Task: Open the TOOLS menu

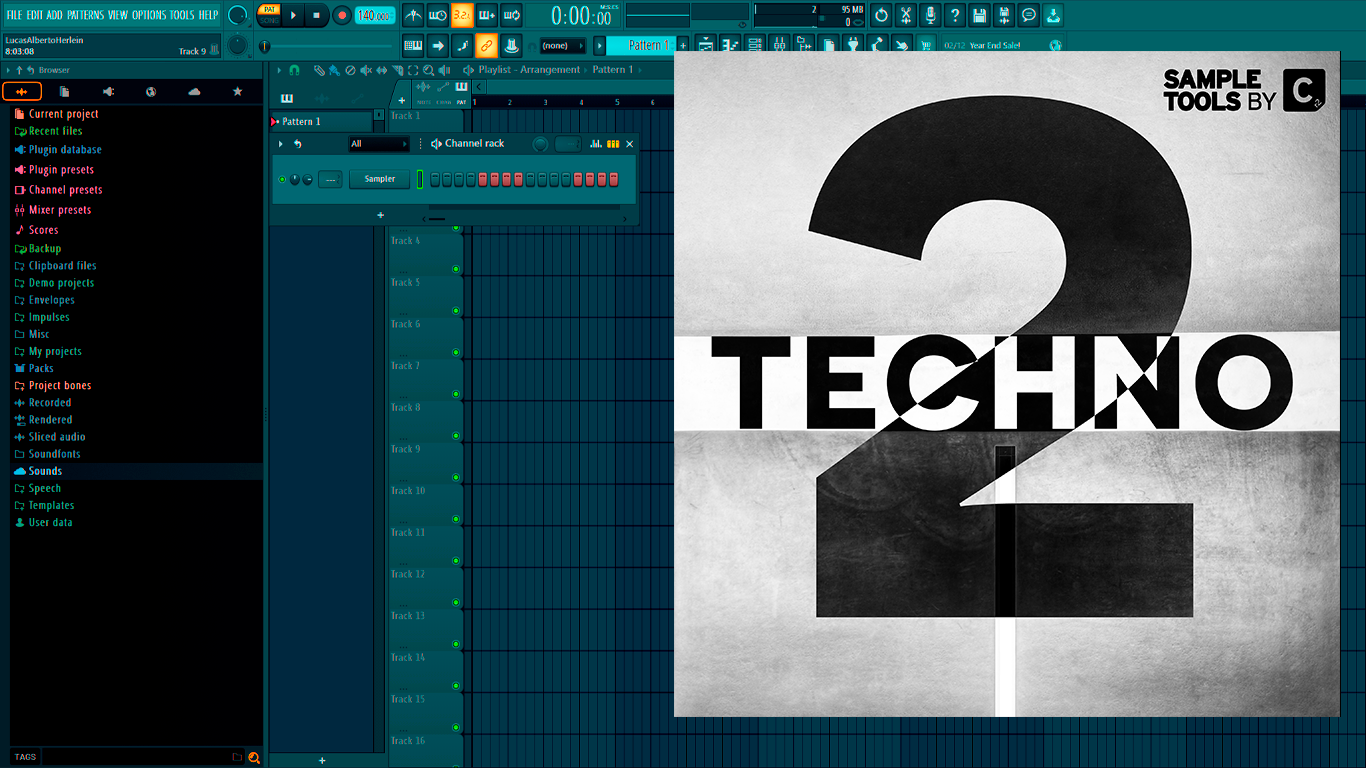Action: [x=182, y=15]
